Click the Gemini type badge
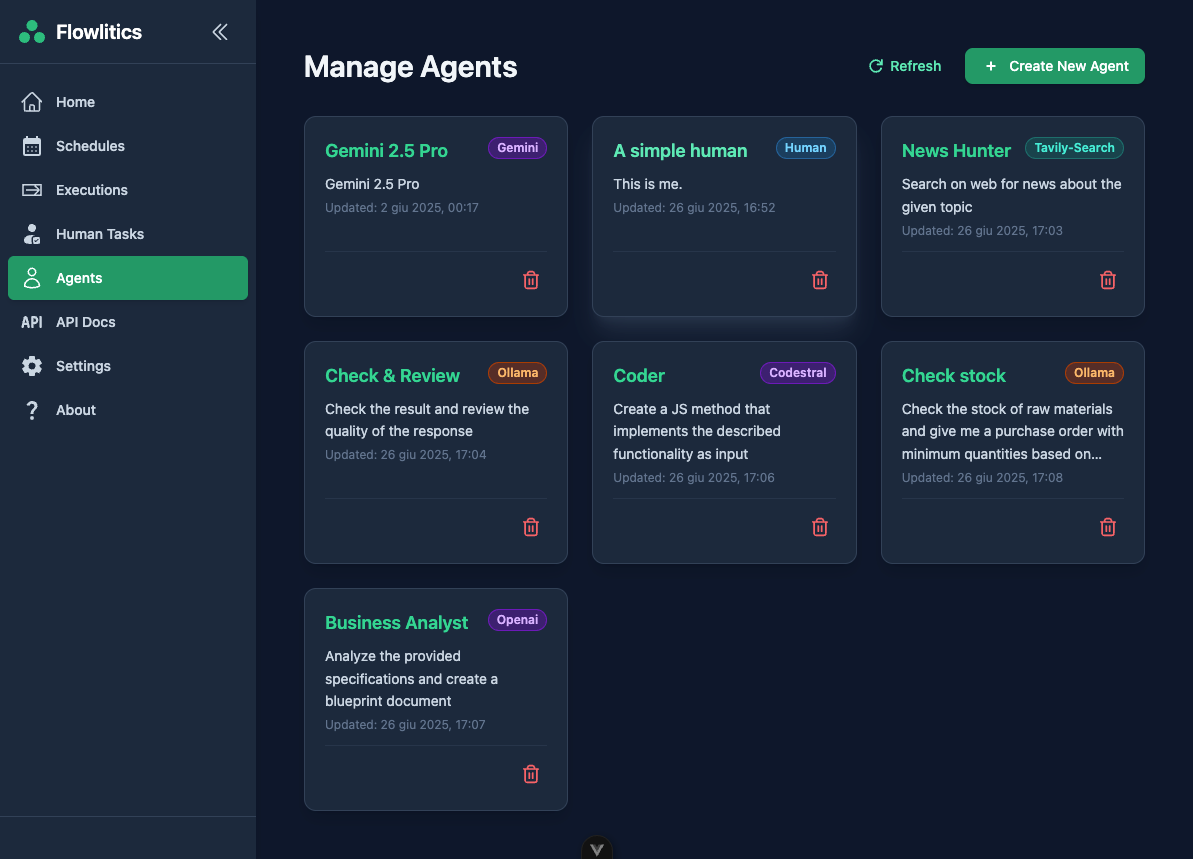This screenshot has height=859, width=1193. click(x=517, y=148)
